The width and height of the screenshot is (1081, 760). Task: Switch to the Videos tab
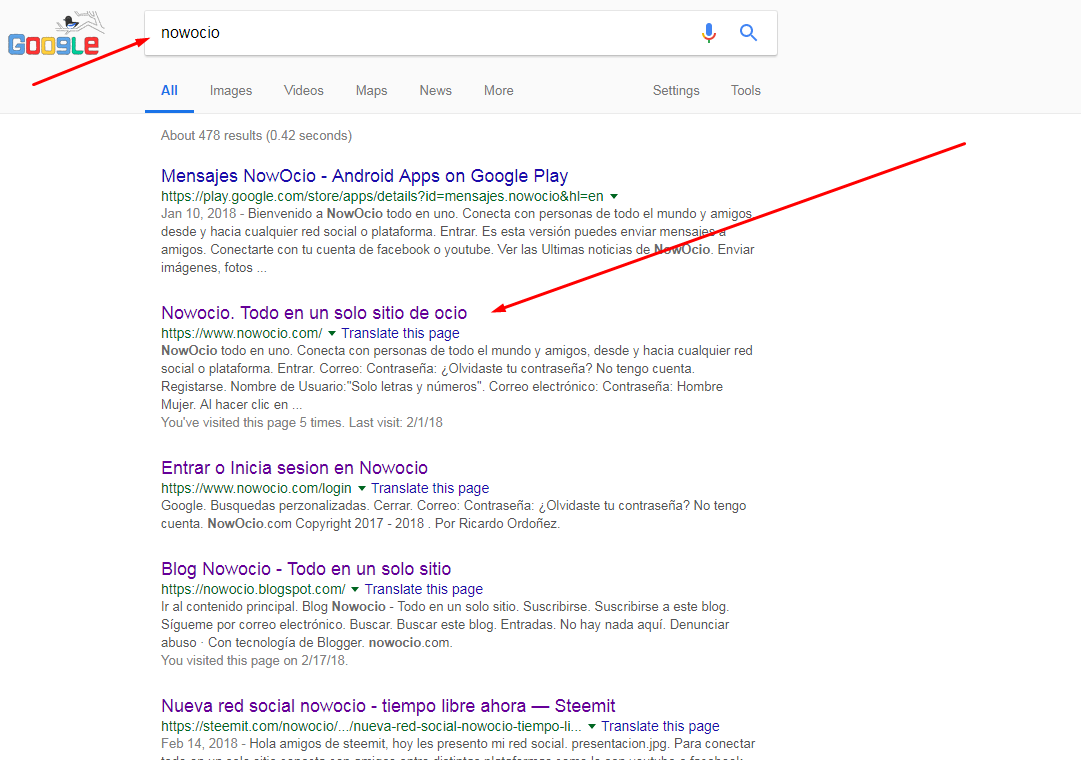pos(303,90)
